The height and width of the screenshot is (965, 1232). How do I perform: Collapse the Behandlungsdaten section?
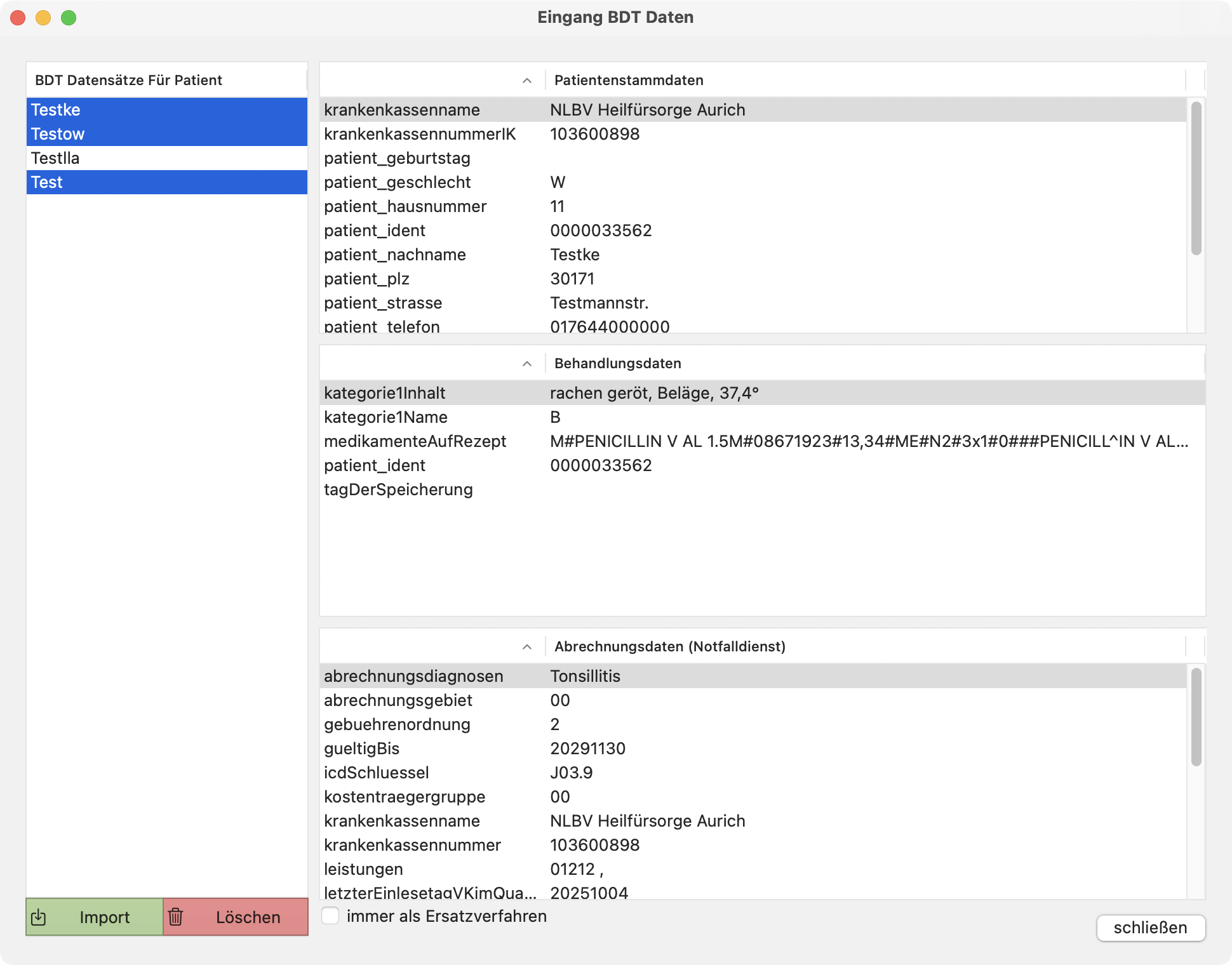[x=525, y=364]
